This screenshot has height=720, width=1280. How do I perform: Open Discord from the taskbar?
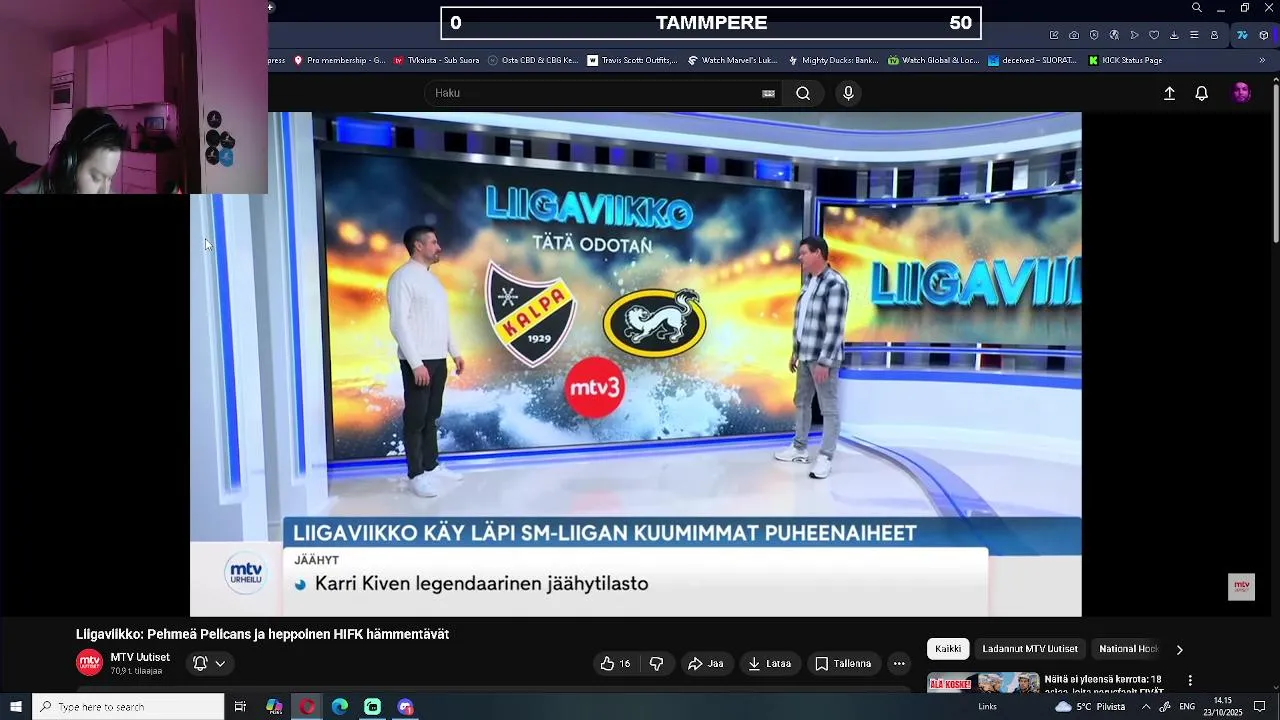tap(405, 707)
